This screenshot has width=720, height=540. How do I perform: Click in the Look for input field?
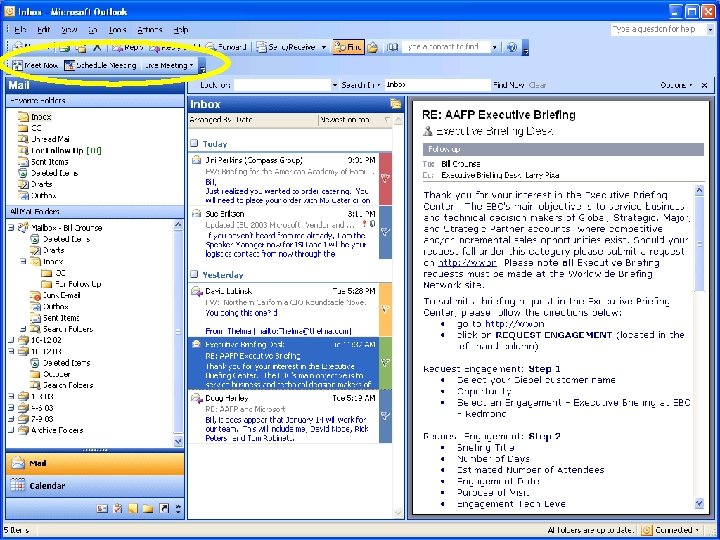282,85
